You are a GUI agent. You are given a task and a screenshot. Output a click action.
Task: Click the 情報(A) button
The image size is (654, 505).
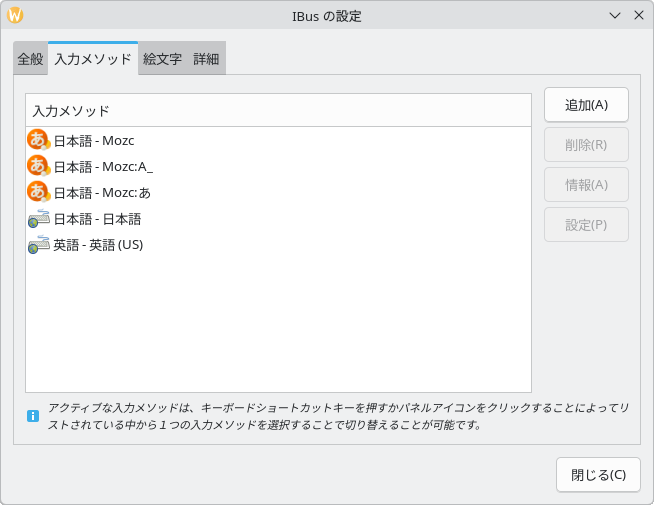586,185
